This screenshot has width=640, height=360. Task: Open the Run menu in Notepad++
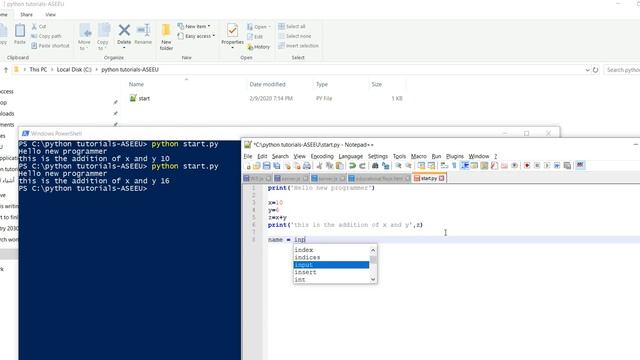(x=436, y=156)
